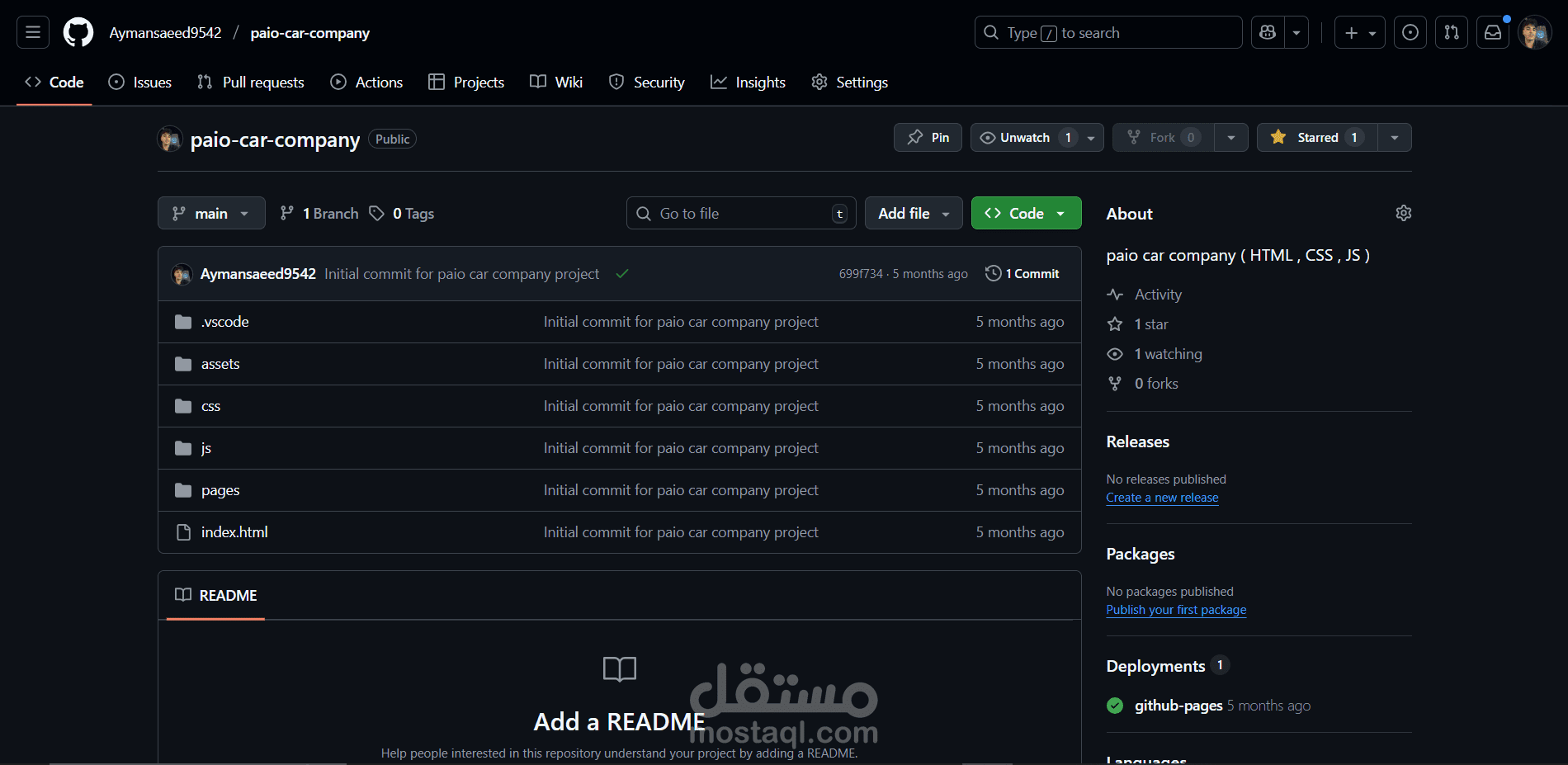Screen dimensions: 1568x765
Task: Open the notifications inbox icon
Action: (1493, 32)
